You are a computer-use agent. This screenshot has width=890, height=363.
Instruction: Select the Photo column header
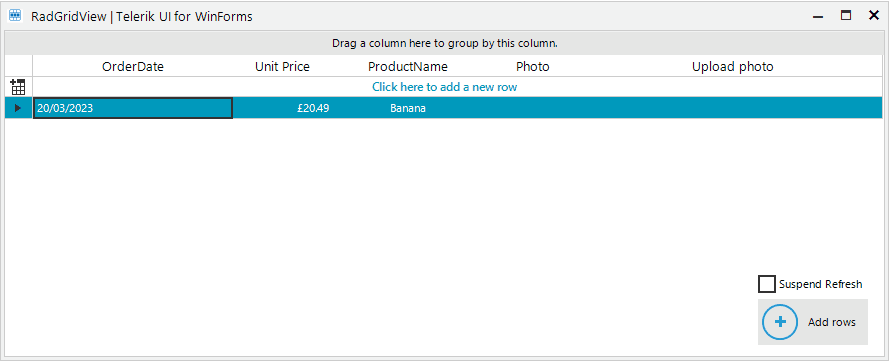532,66
